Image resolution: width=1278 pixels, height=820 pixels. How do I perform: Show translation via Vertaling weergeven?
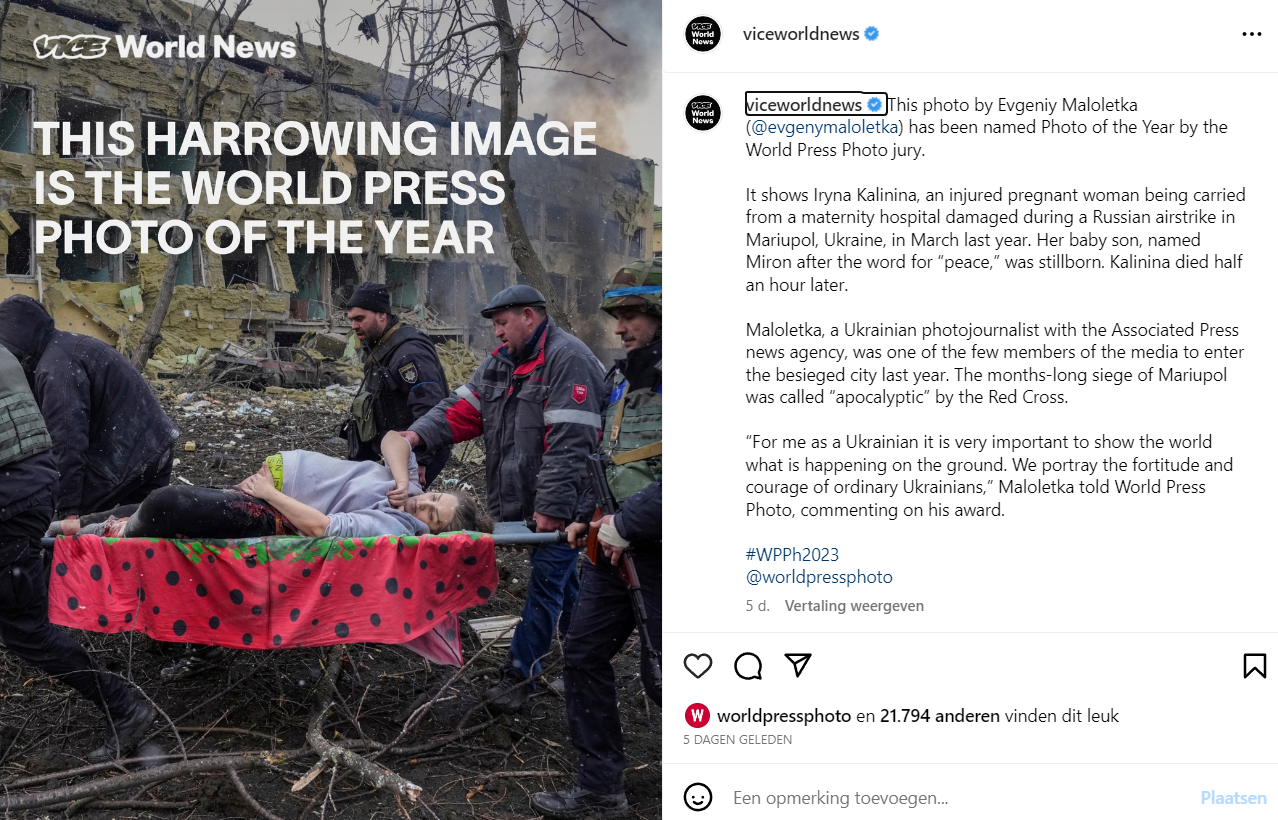[854, 606]
